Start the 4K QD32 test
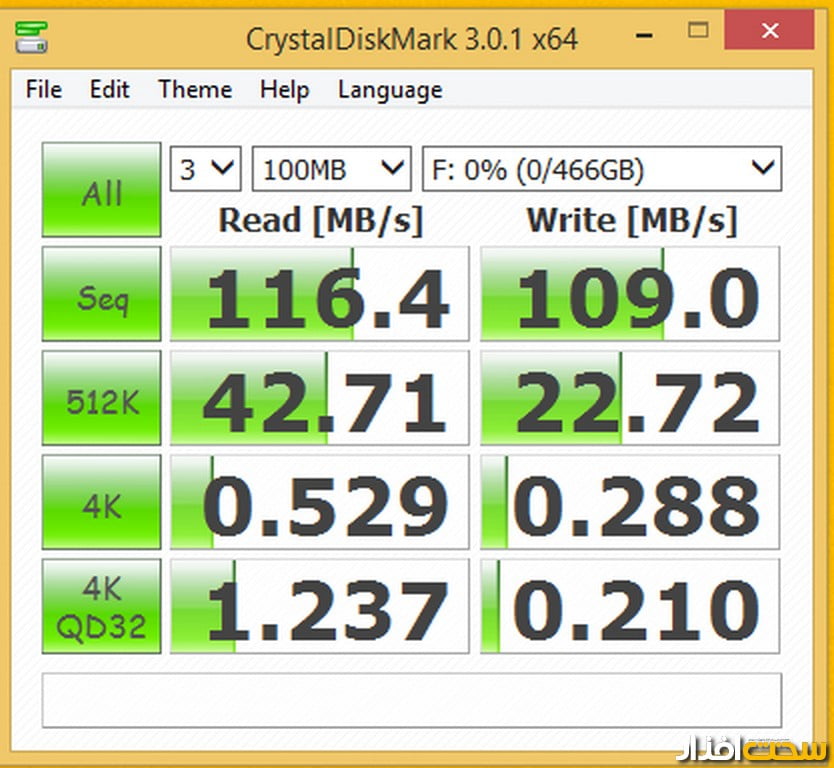The image size is (834, 768). [x=101, y=606]
